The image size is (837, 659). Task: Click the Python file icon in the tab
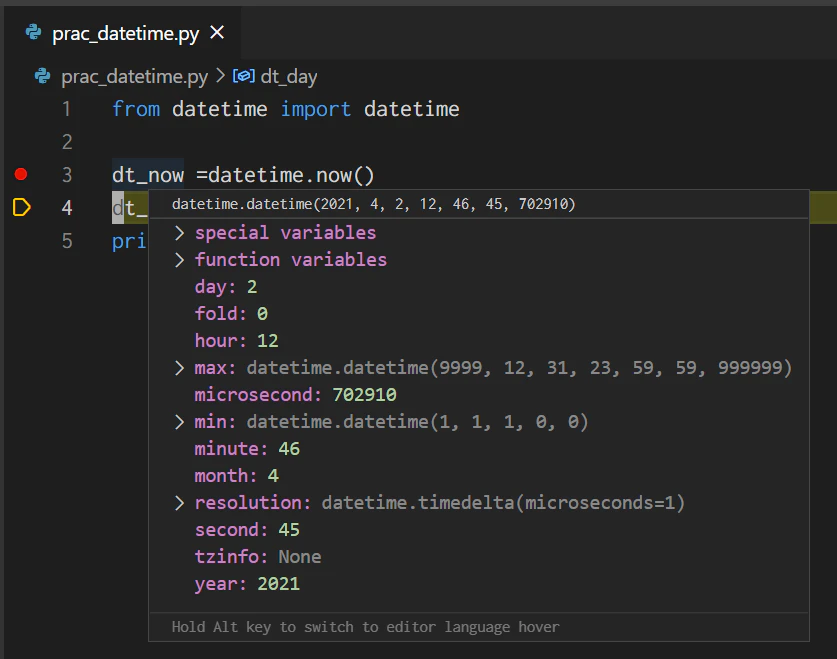[x=34, y=33]
